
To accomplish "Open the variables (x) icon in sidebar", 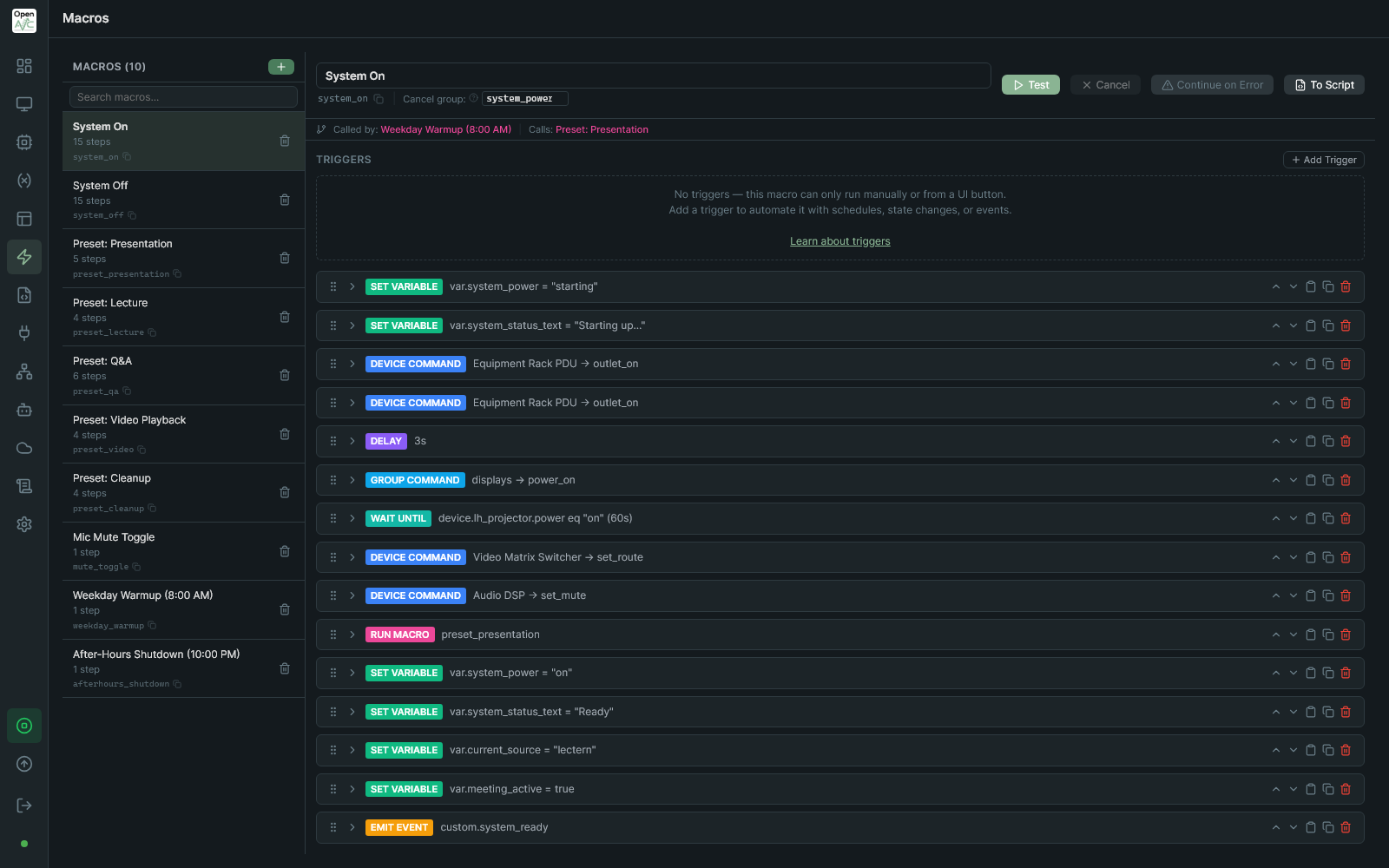I will pyautogui.click(x=24, y=181).
